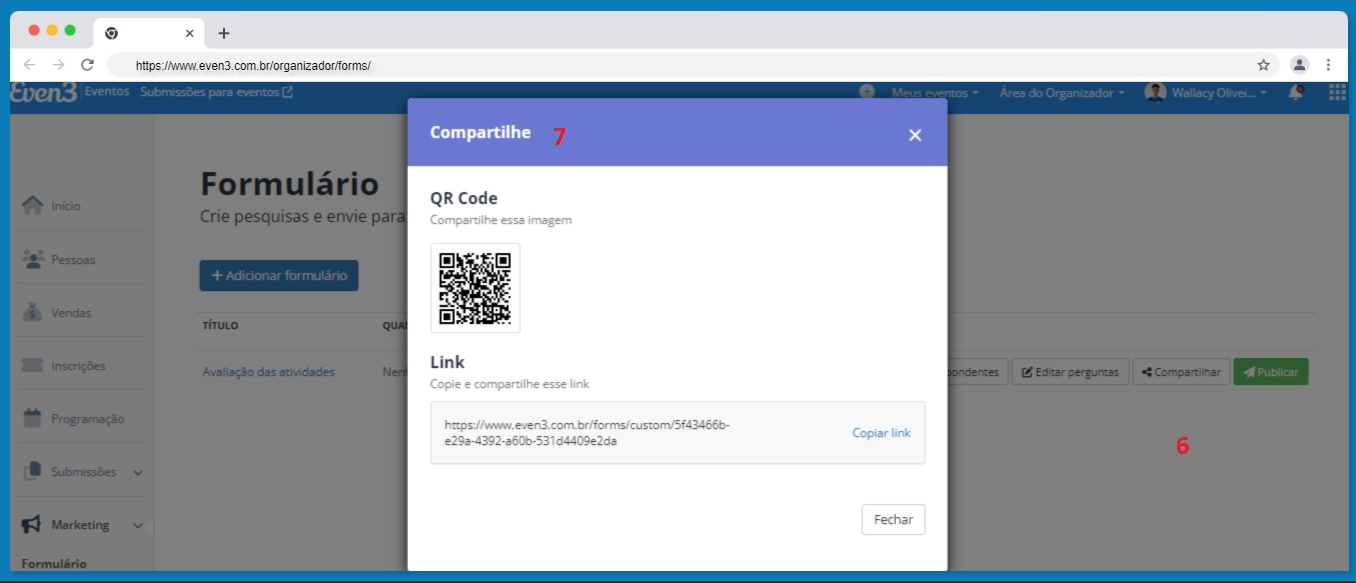This screenshot has height=583, width=1356.
Task: Publish the form with Publicar
Action: coord(1271,372)
